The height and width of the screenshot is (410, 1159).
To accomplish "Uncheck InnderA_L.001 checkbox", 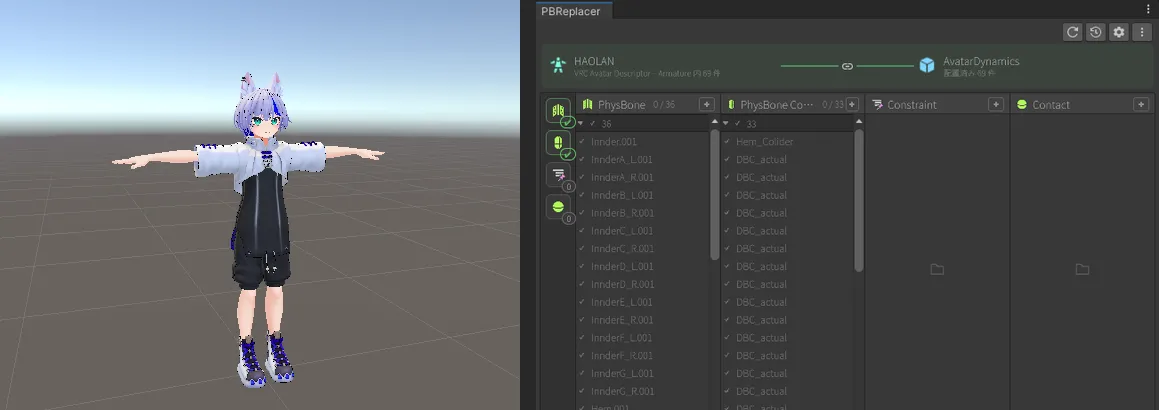I will [x=582, y=159].
